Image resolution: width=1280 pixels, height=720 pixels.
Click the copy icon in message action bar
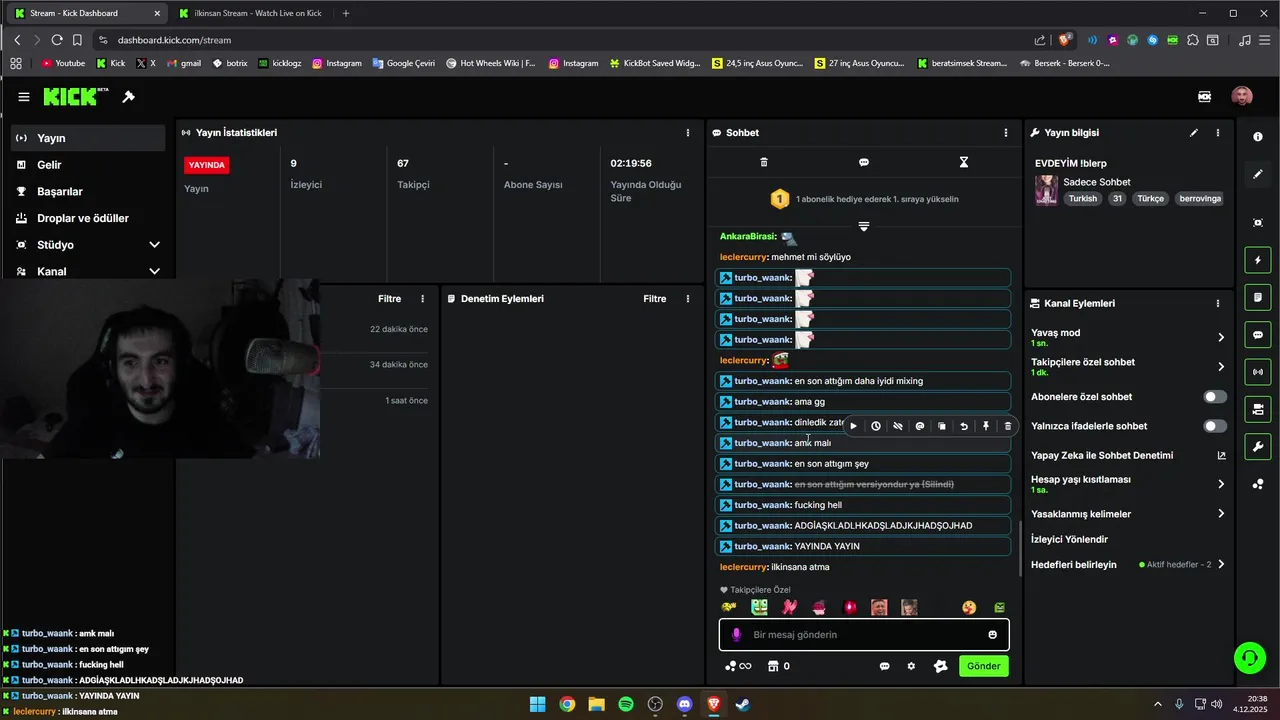click(x=942, y=426)
